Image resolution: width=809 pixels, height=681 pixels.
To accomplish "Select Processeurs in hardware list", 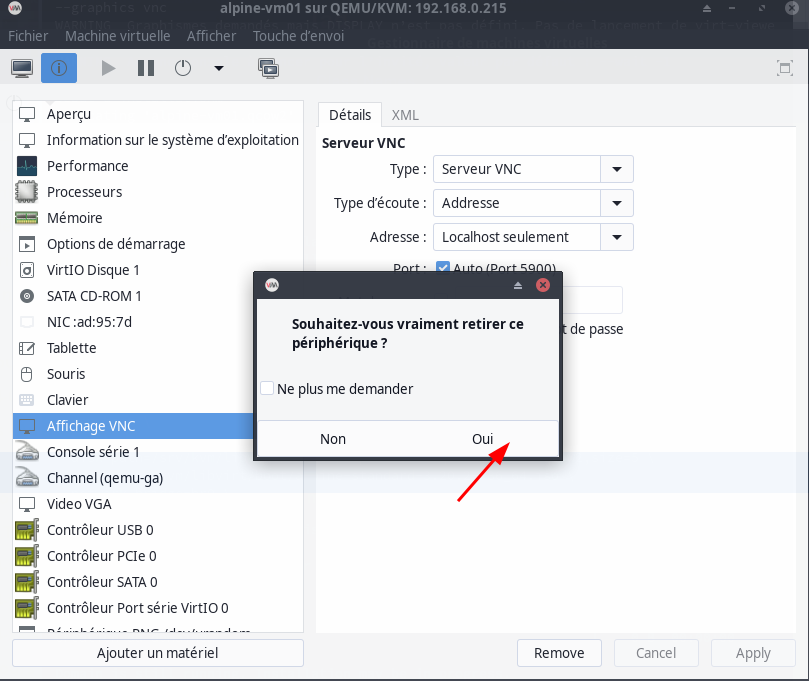I will tap(84, 192).
